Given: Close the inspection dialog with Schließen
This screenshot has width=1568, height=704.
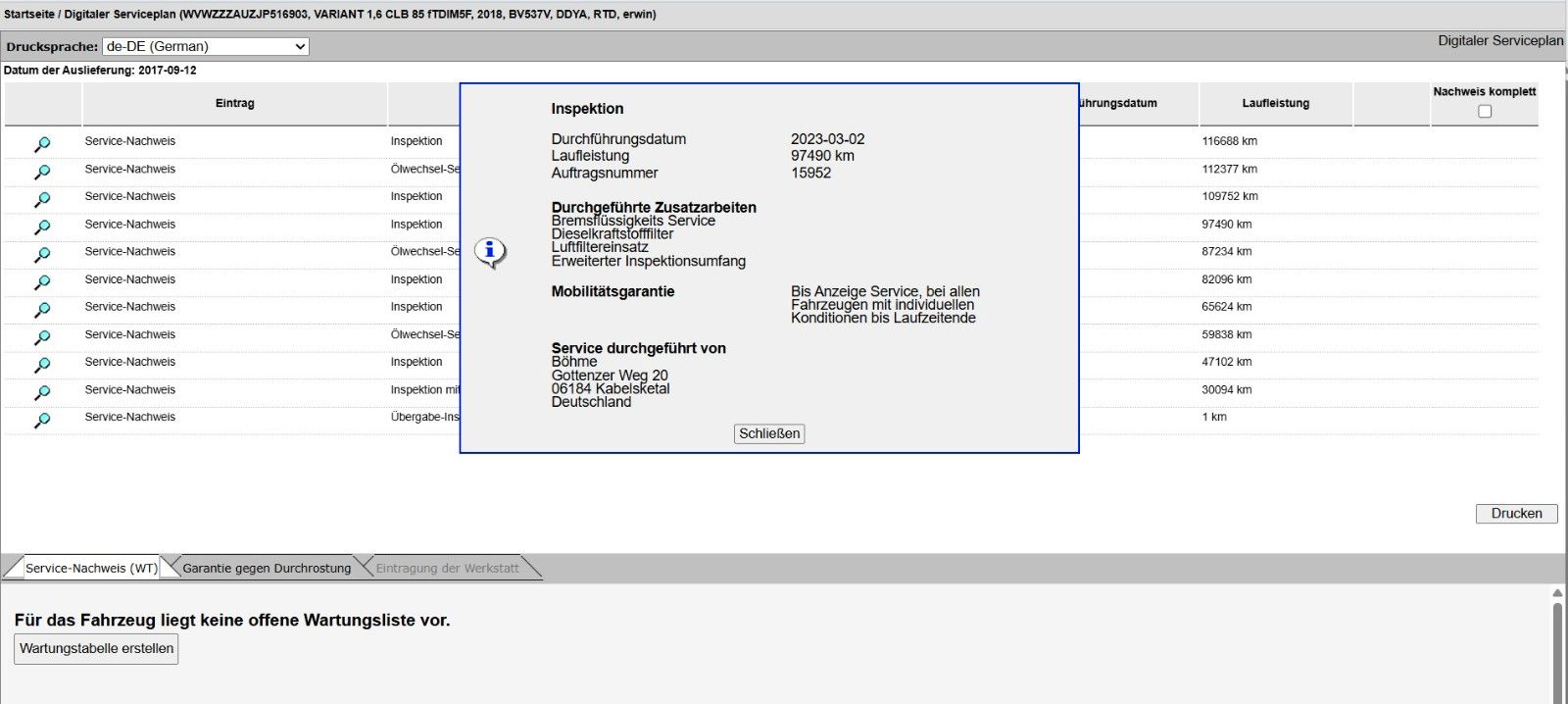Looking at the screenshot, I should 769,433.
